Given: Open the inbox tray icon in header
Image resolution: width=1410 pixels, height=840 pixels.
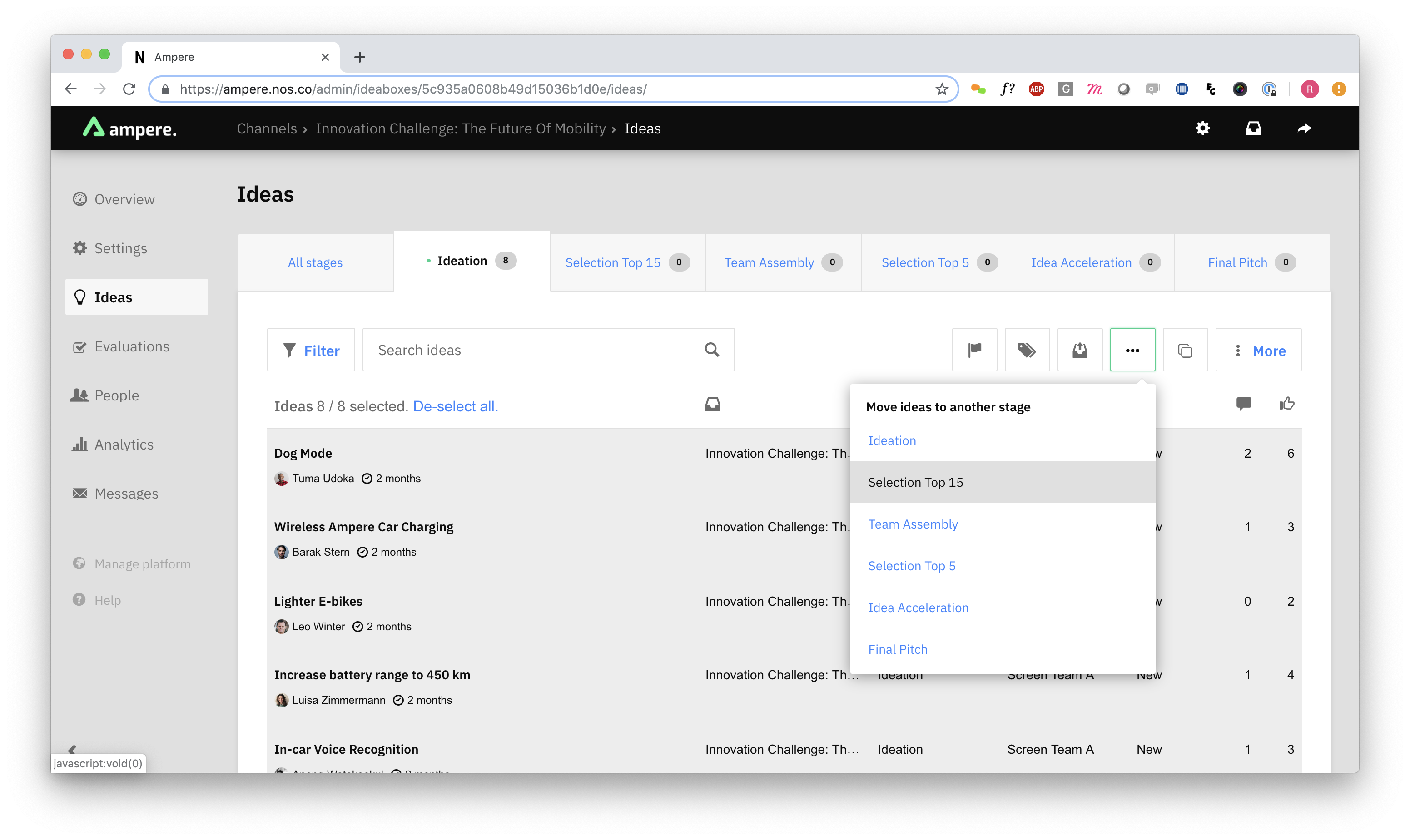Looking at the screenshot, I should (1253, 128).
